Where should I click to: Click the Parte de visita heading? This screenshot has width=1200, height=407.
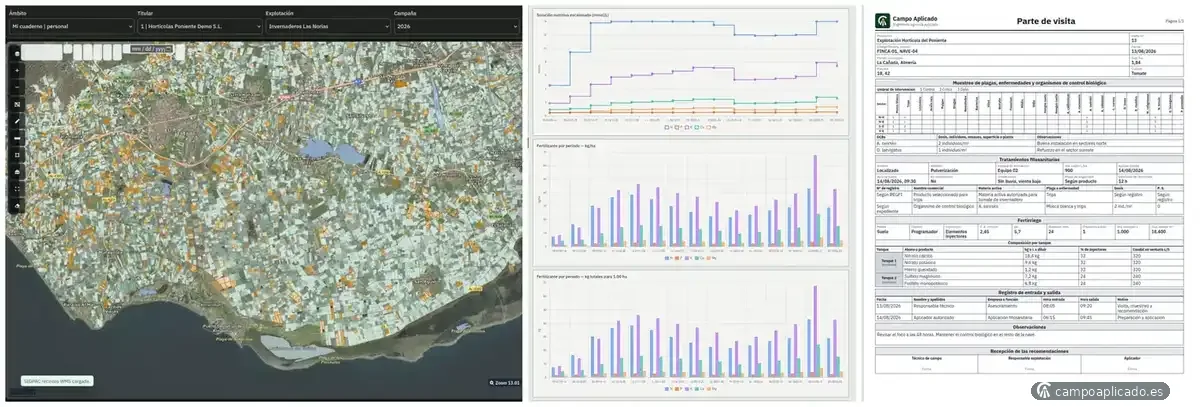tap(1046, 21)
